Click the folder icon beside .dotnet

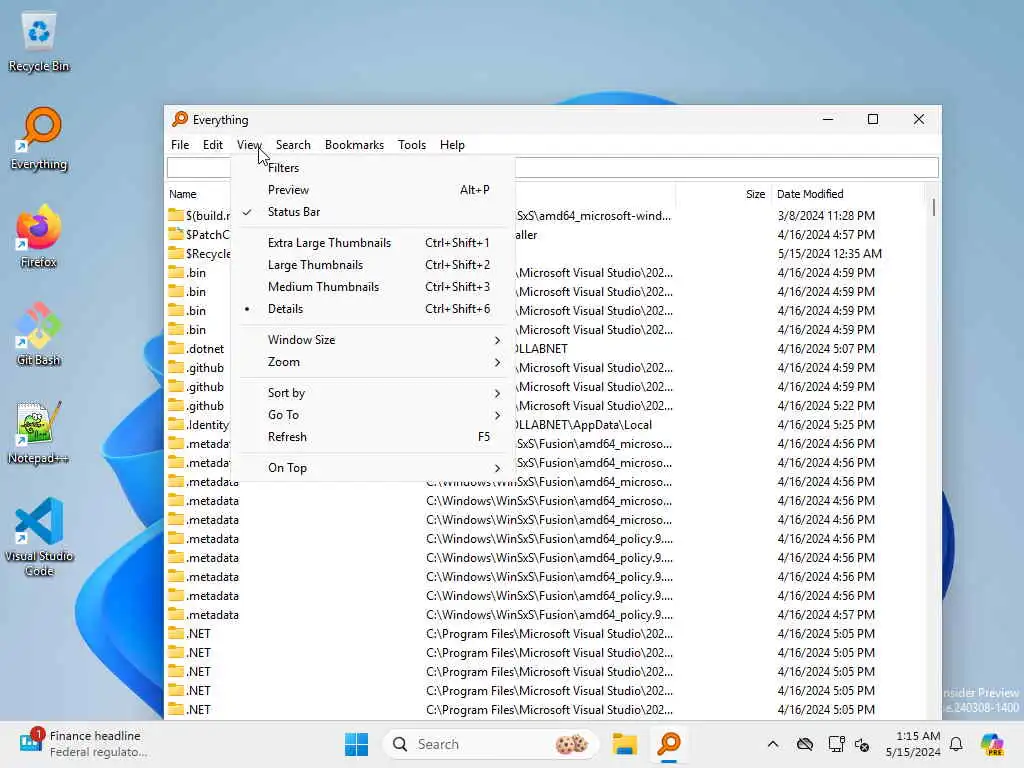(176, 349)
